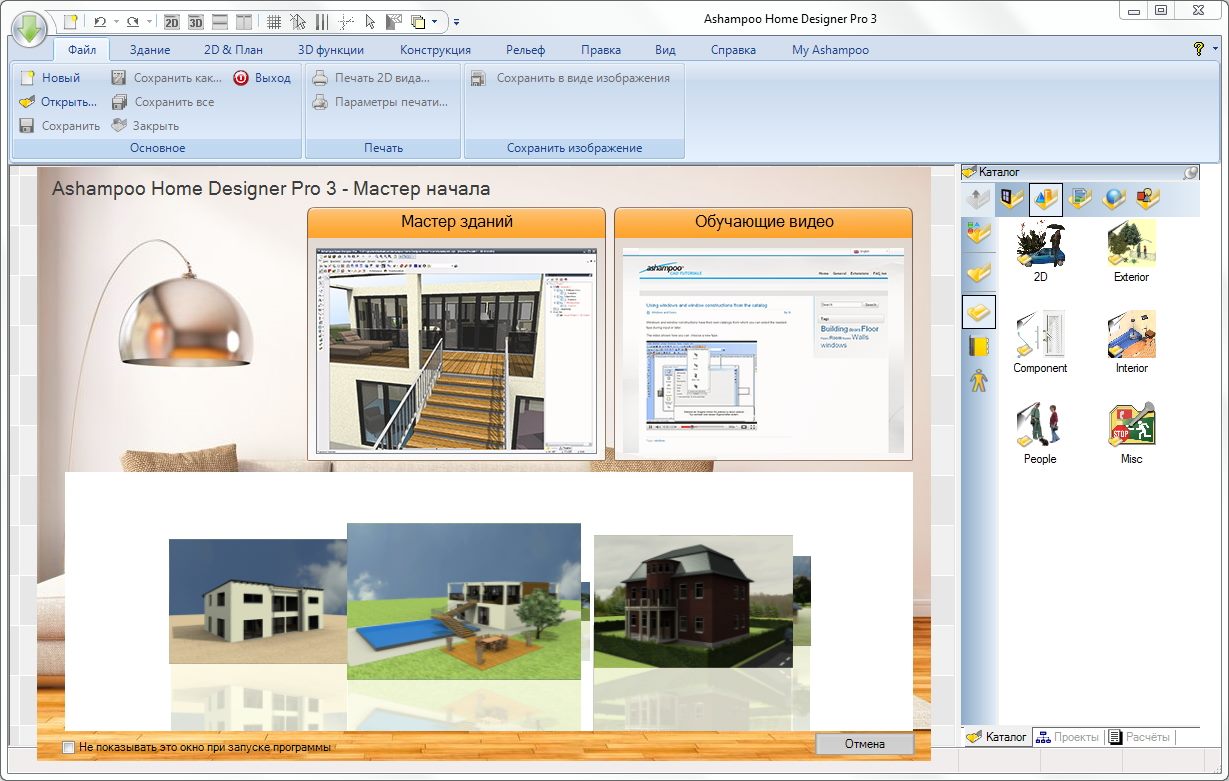Check 'Не показывать это окно' checkbox
This screenshot has width=1229, height=781.
click(68, 747)
